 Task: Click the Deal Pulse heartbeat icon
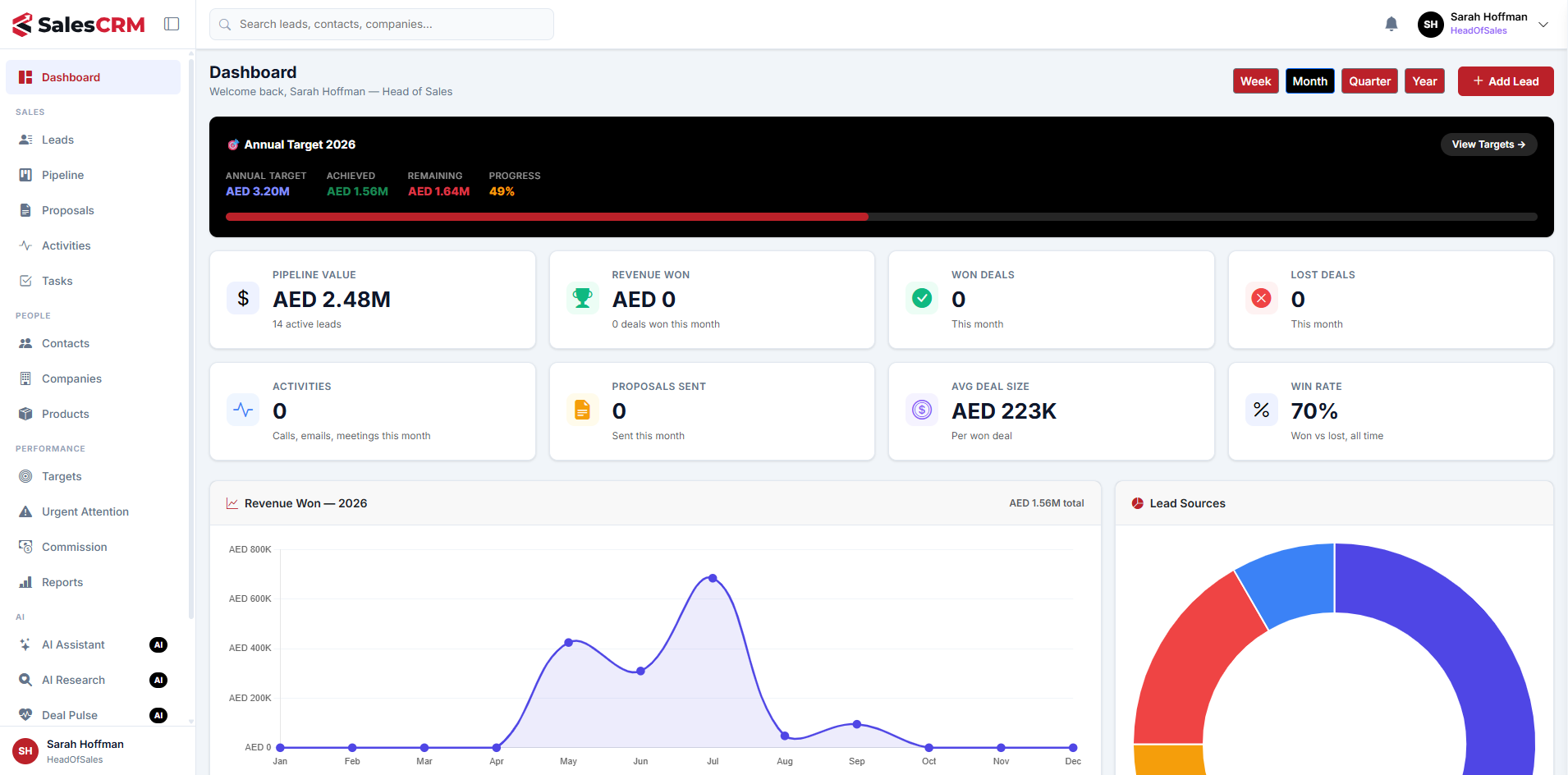[x=25, y=715]
